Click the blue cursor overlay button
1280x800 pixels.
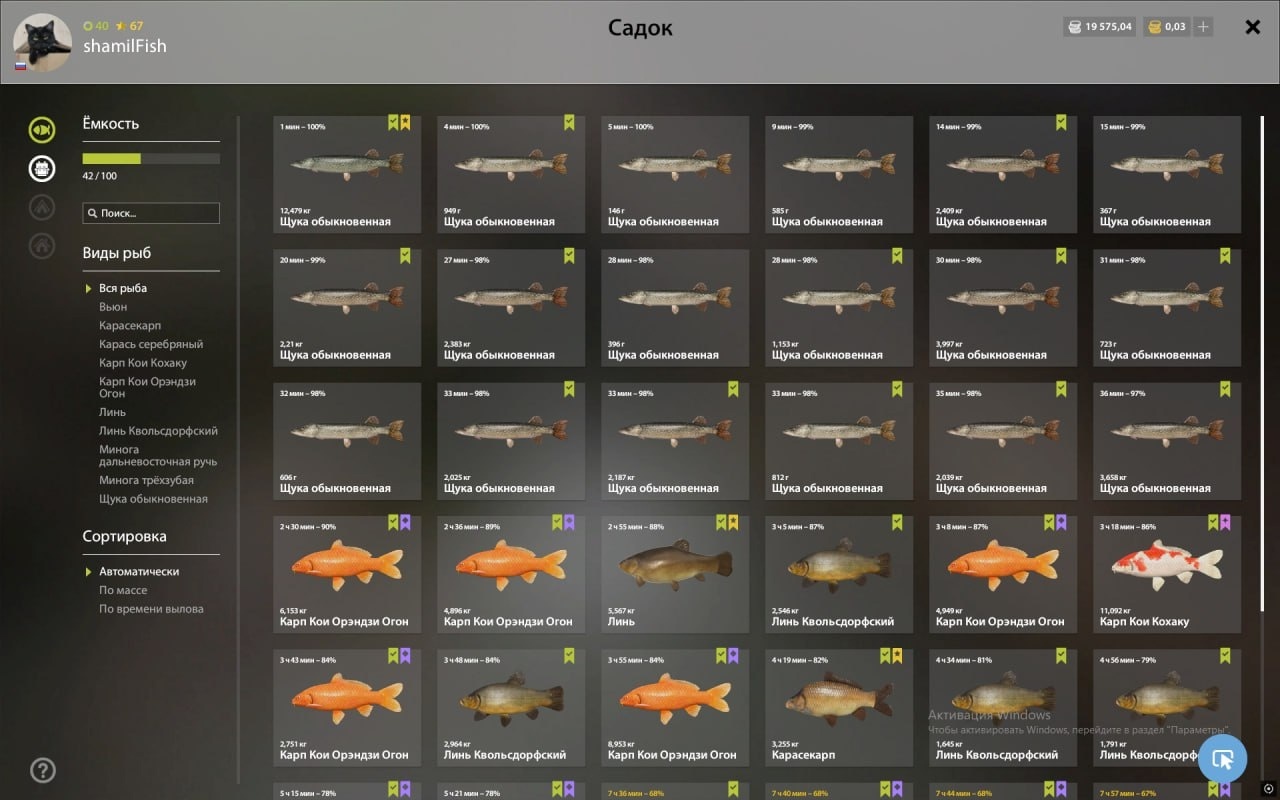(1222, 759)
